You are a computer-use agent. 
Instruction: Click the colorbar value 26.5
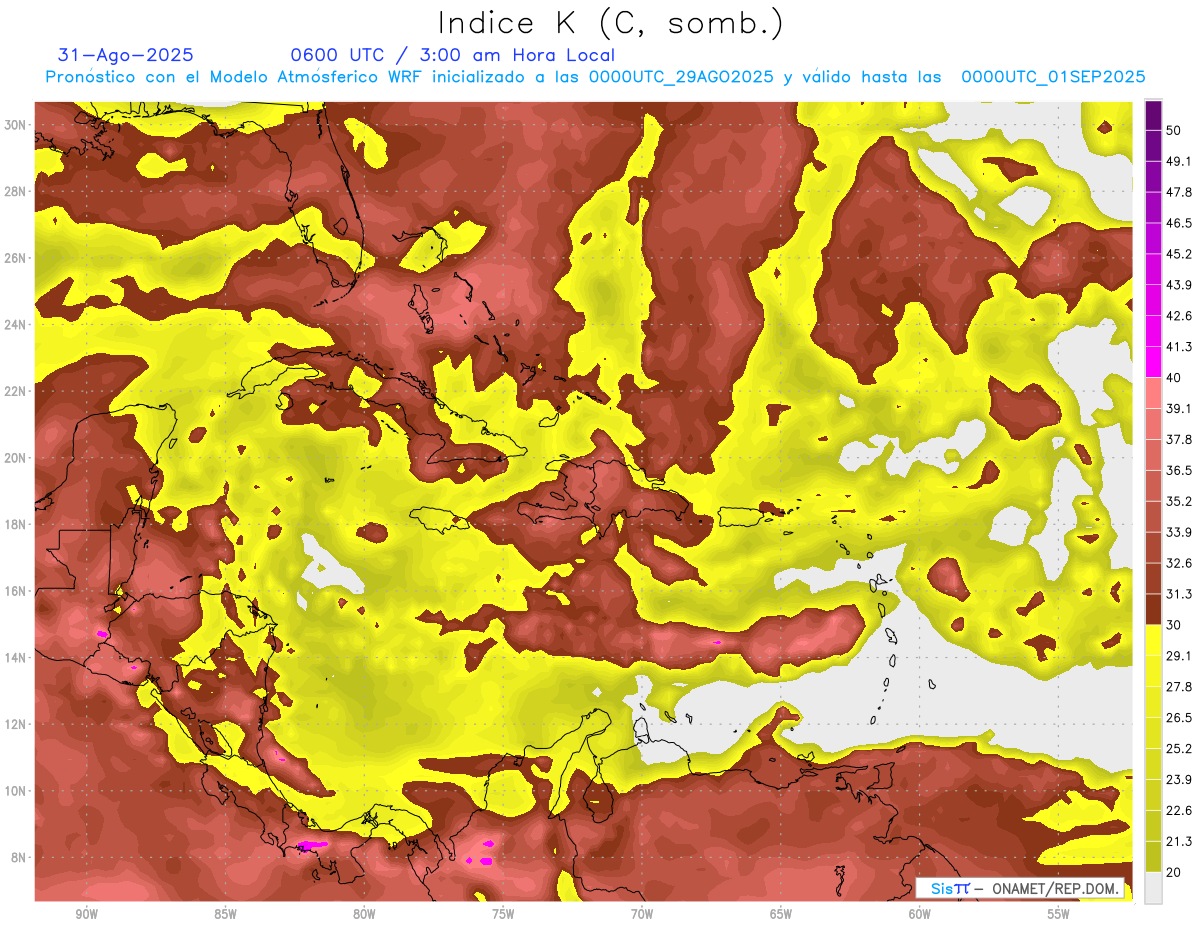tap(1178, 718)
